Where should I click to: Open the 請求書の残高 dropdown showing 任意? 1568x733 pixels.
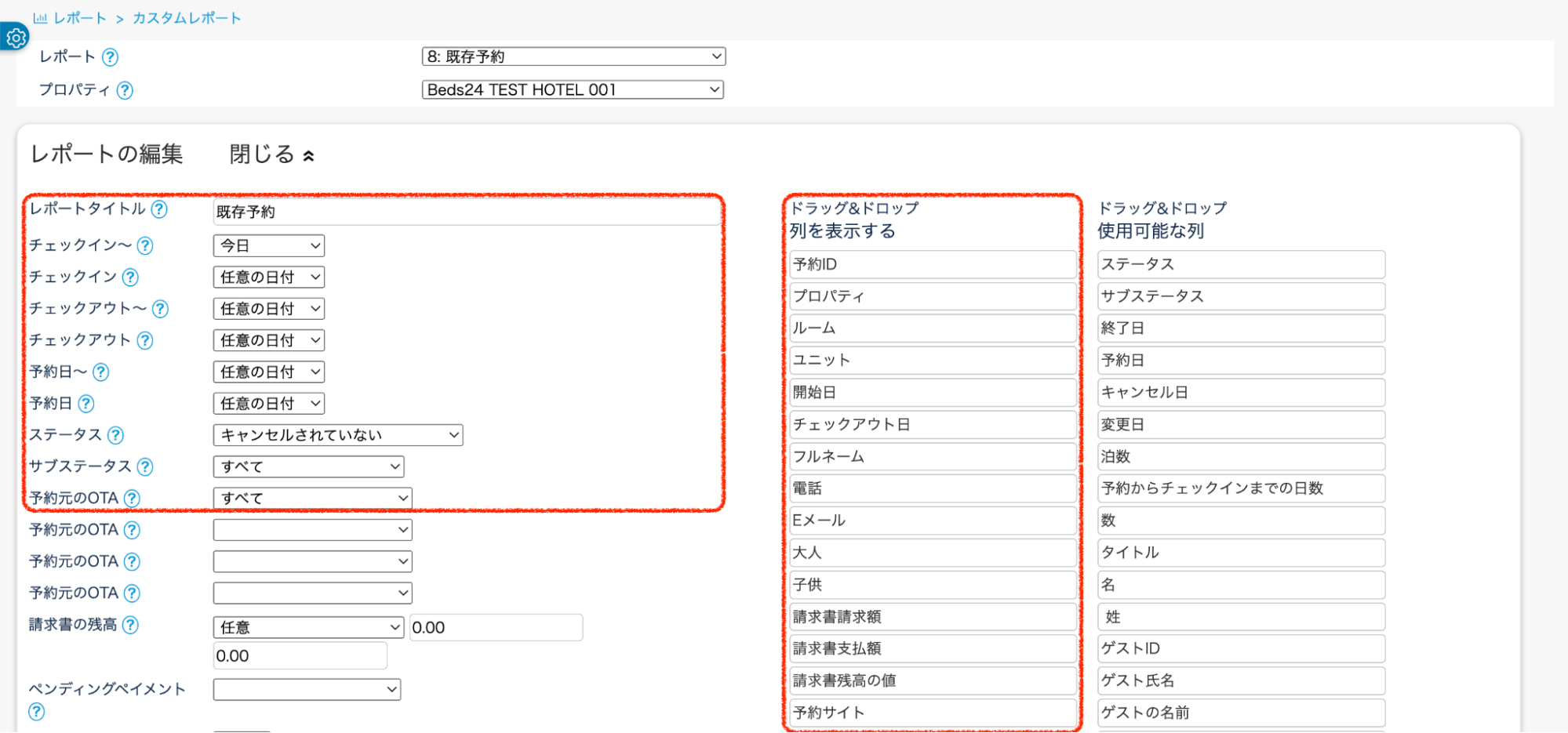click(x=307, y=627)
